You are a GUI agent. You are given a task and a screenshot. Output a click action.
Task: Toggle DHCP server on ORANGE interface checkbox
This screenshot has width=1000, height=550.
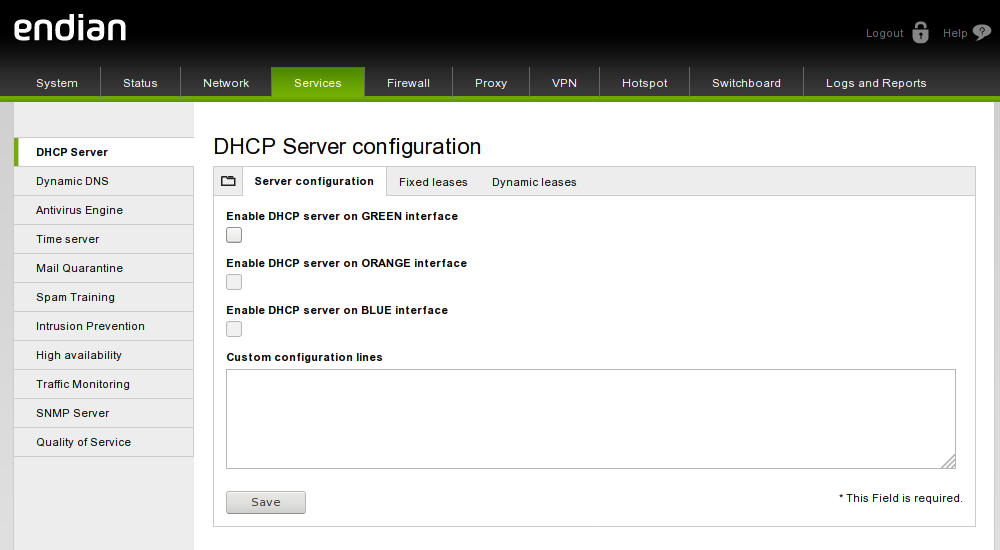click(x=234, y=282)
